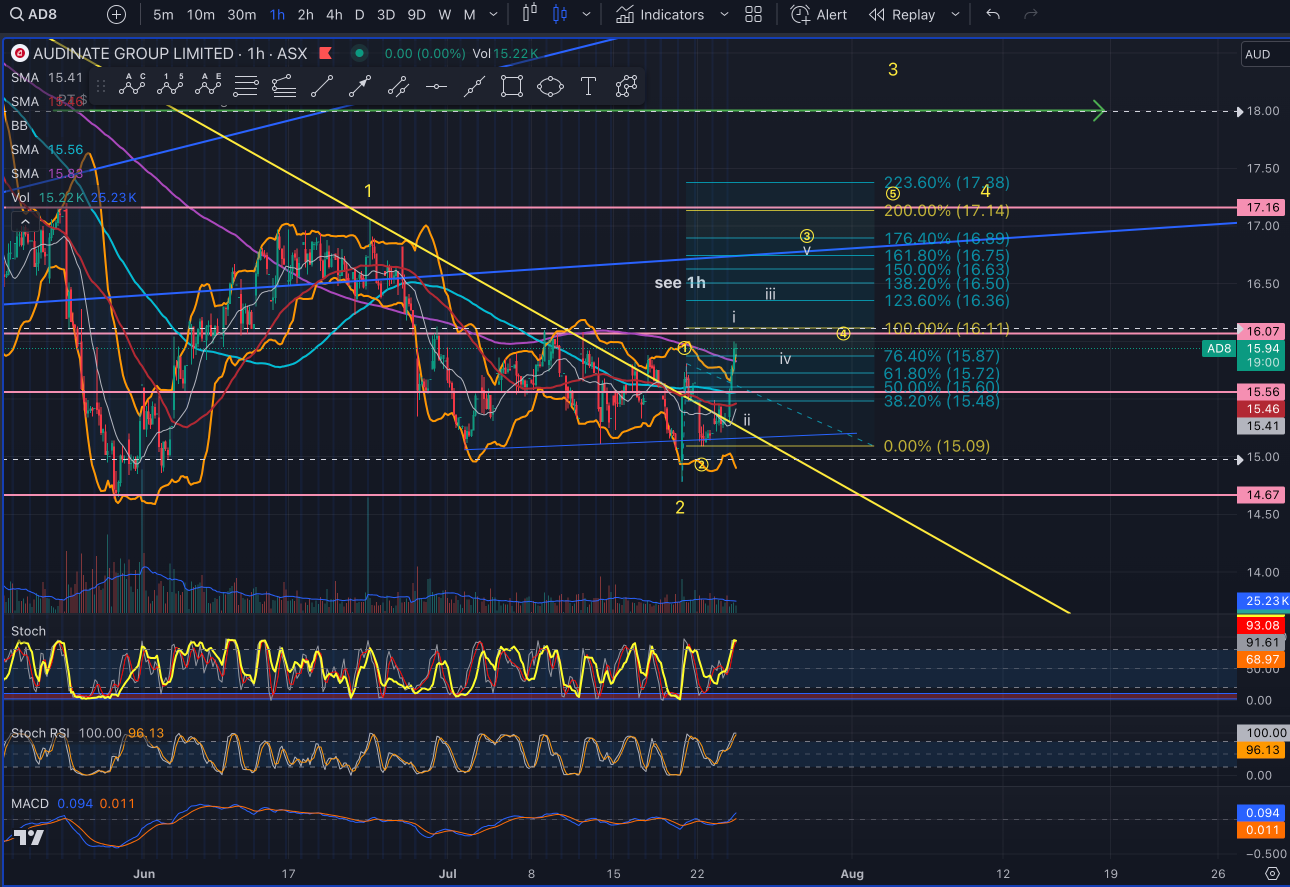This screenshot has height=887, width=1290.
Task: Select the arrow line tool
Action: pos(360,86)
